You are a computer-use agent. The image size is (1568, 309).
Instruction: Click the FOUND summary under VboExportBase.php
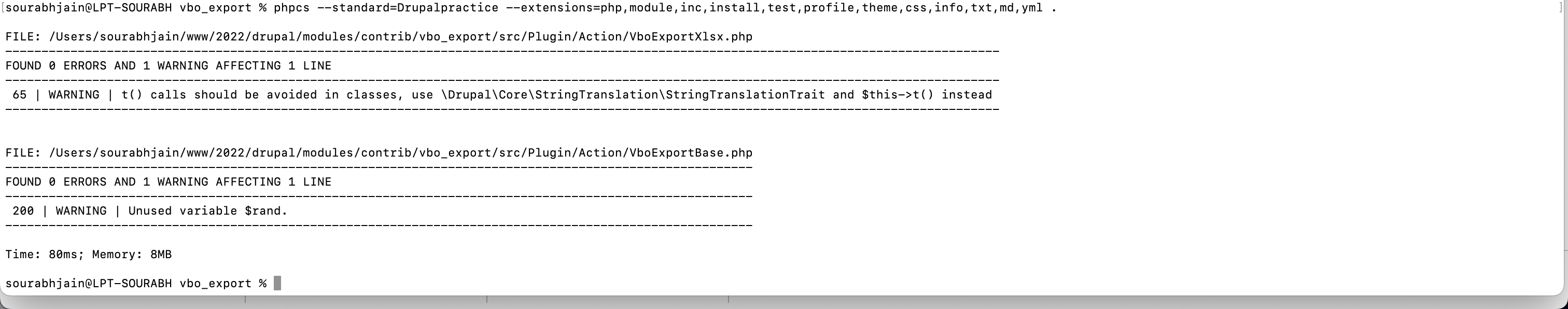coord(169,182)
